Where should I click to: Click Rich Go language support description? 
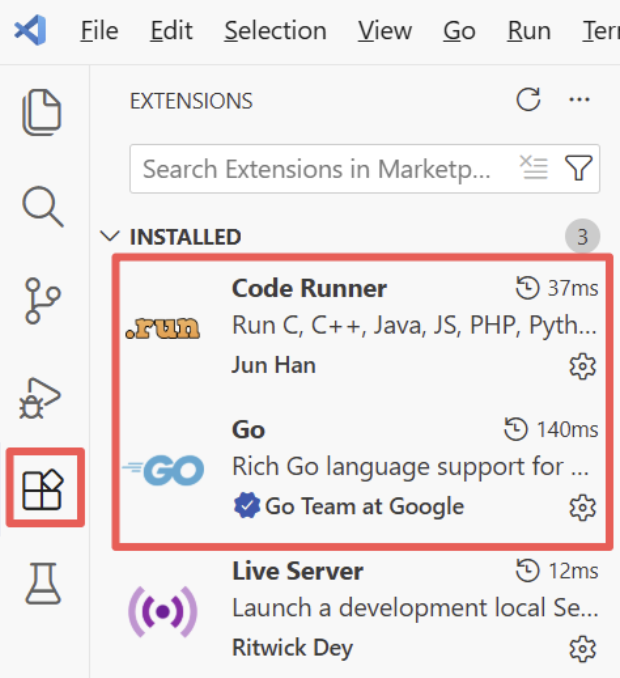[411, 467]
